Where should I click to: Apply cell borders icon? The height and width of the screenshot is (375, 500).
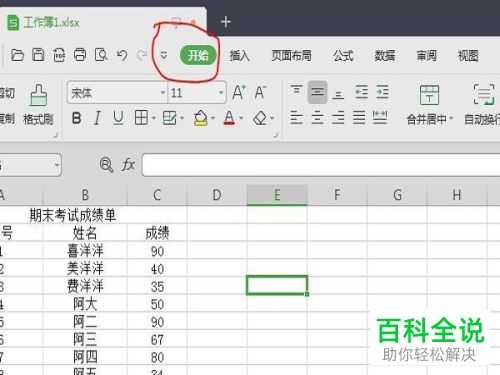(141, 118)
